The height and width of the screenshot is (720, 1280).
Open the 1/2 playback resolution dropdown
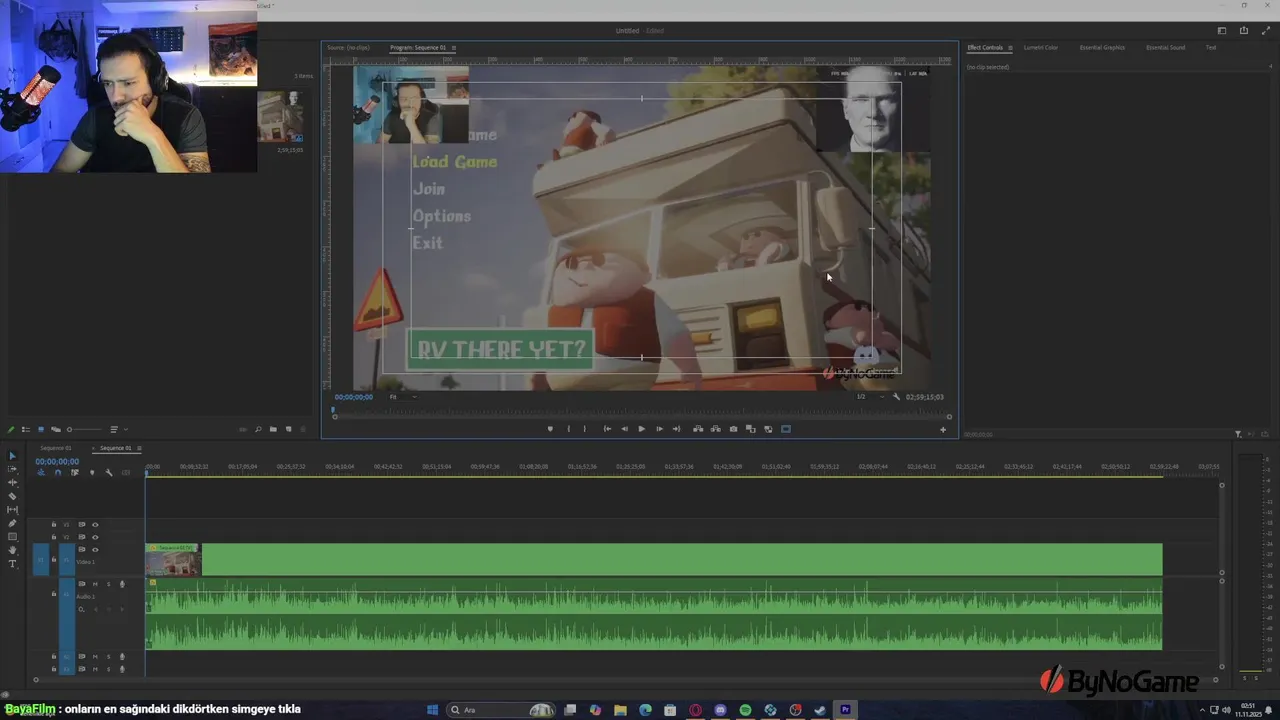pos(868,397)
